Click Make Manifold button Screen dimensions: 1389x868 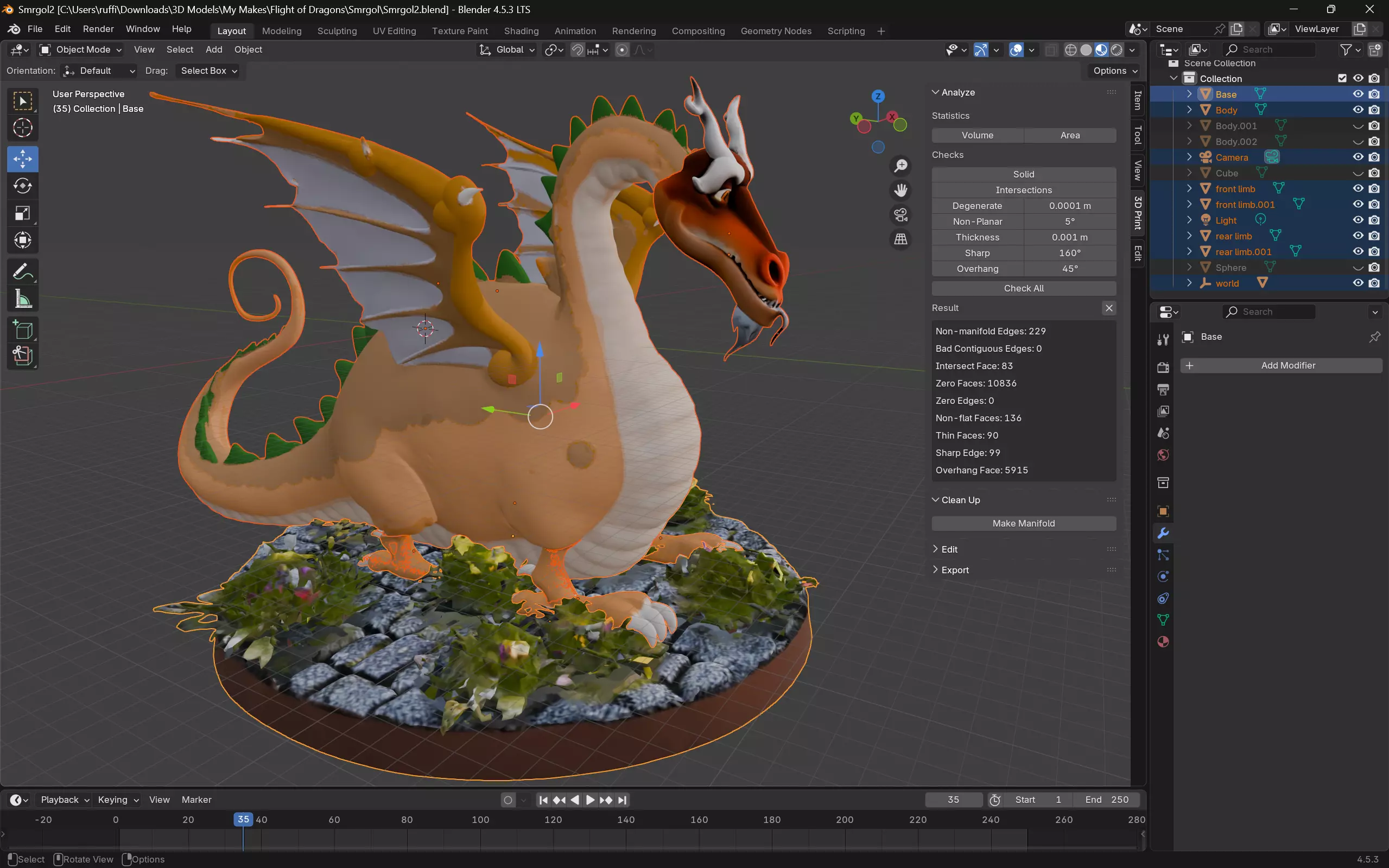tap(1023, 523)
